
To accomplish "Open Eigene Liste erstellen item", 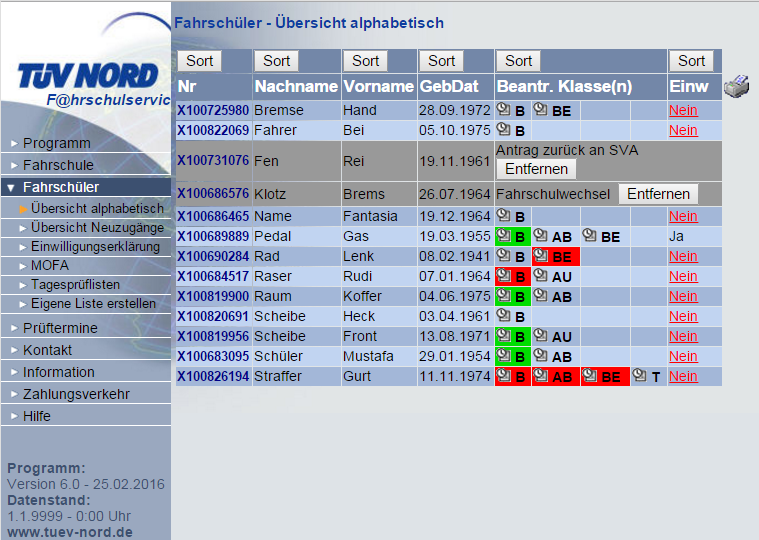I will click(93, 303).
